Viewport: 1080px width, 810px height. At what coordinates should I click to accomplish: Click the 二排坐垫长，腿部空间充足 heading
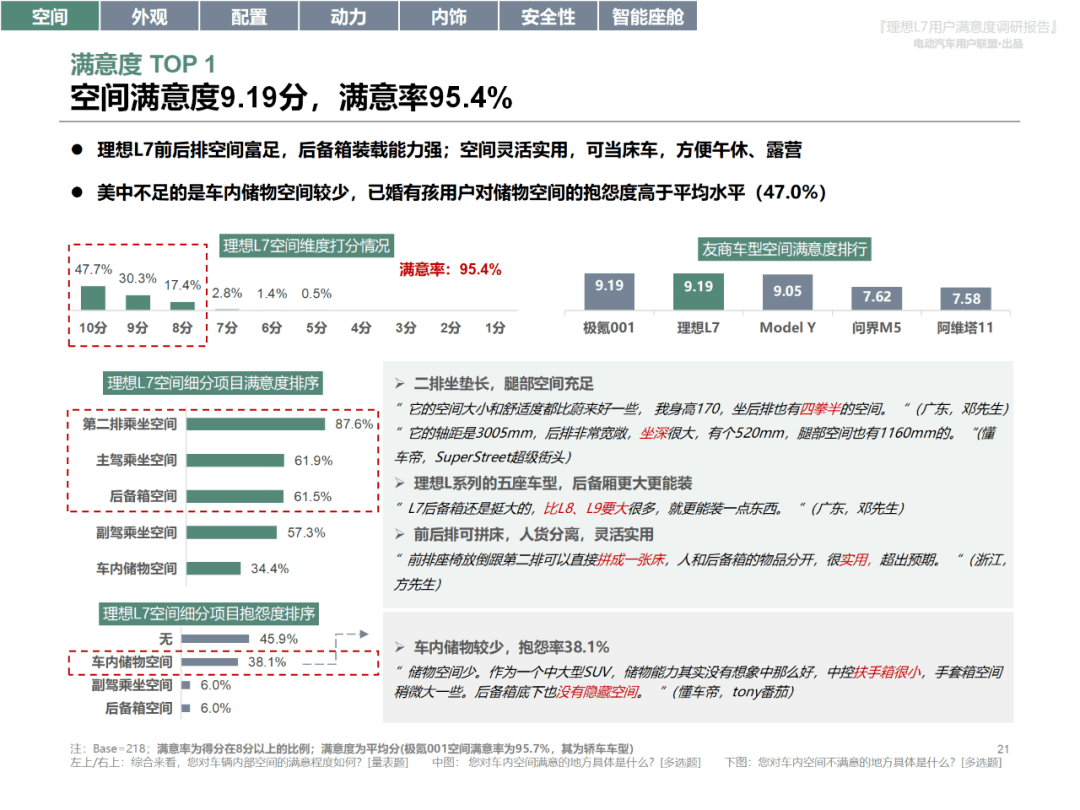pyautogui.click(x=503, y=384)
